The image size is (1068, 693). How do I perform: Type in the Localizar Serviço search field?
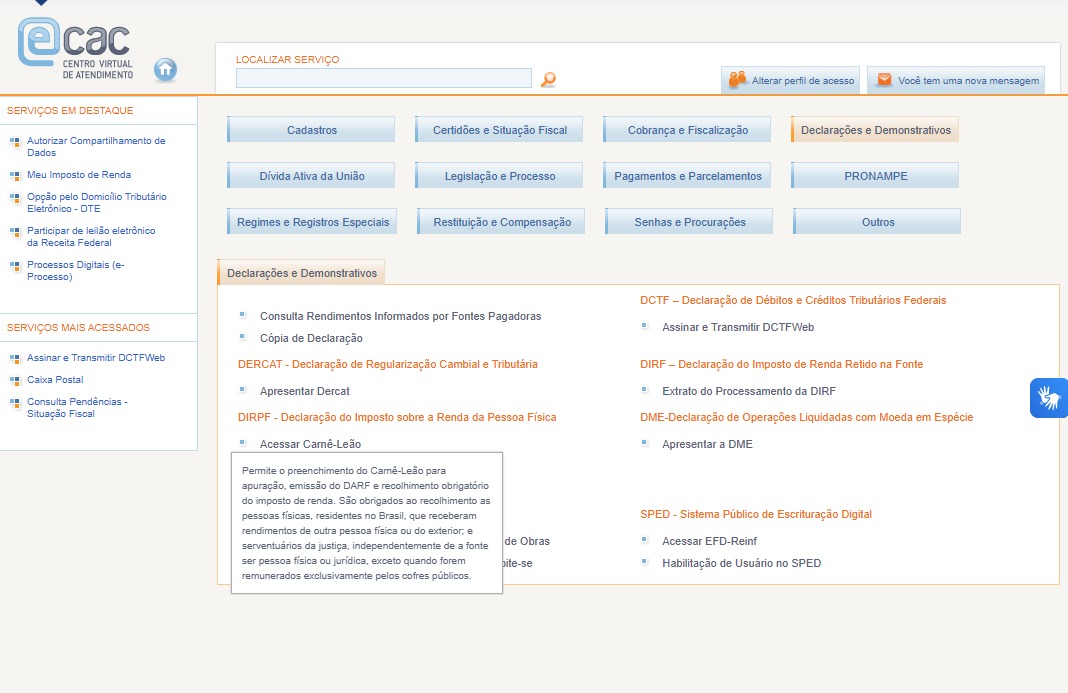(384, 78)
